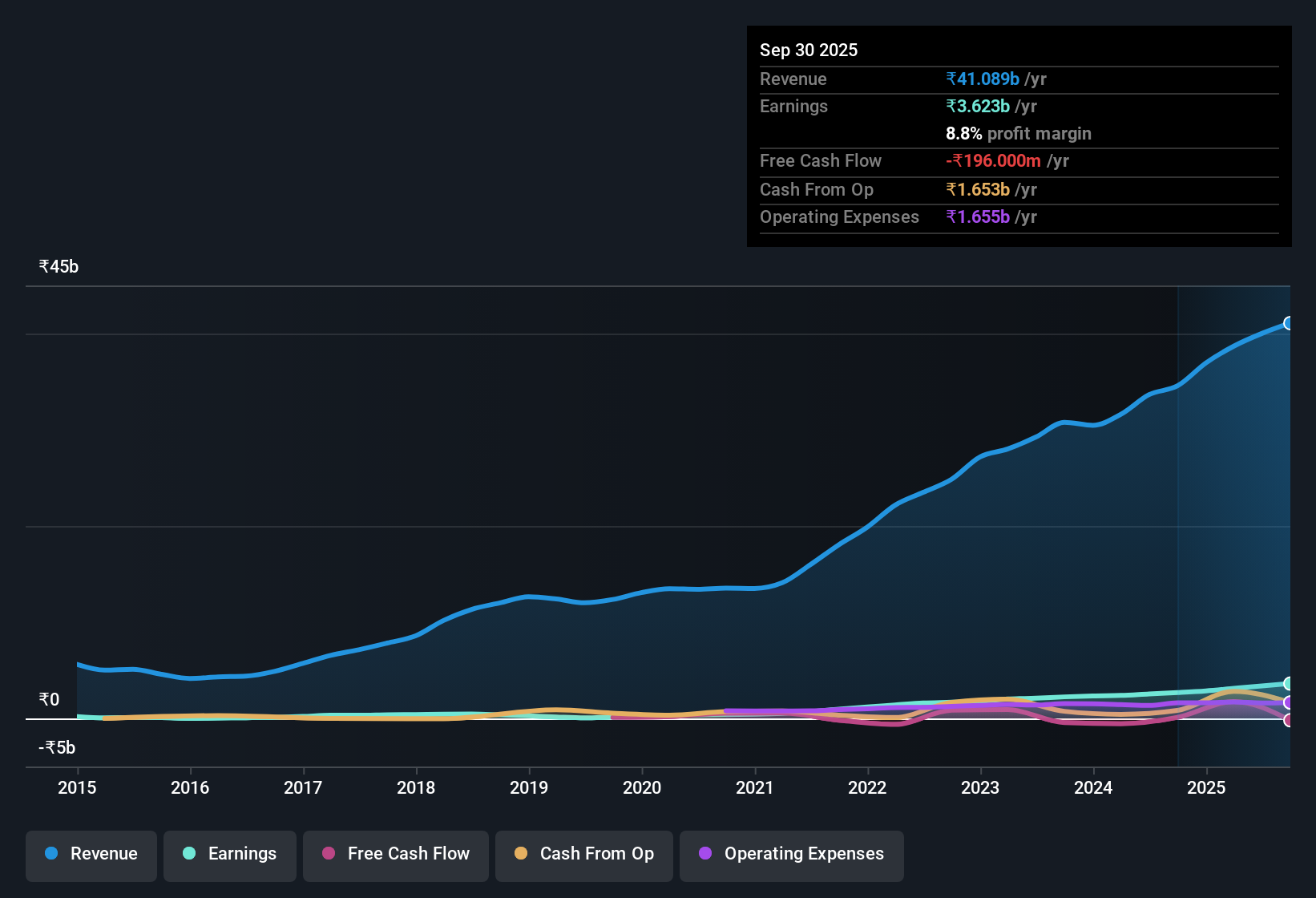
Task: Click the 2020 position on the timeline axis
Action: [x=642, y=788]
